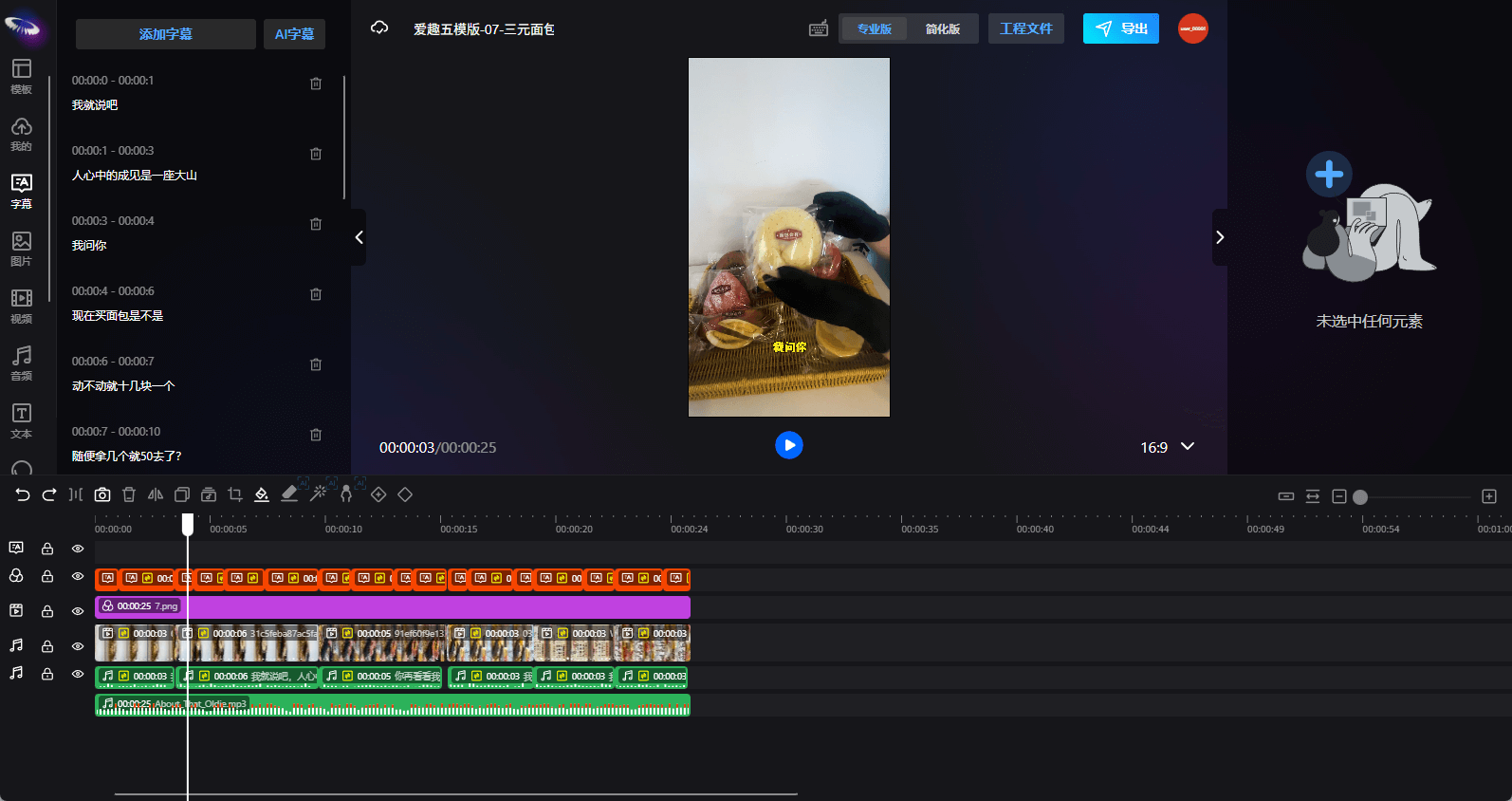This screenshot has height=801, width=1512.
Task: Play the preview video
Action: [789, 445]
